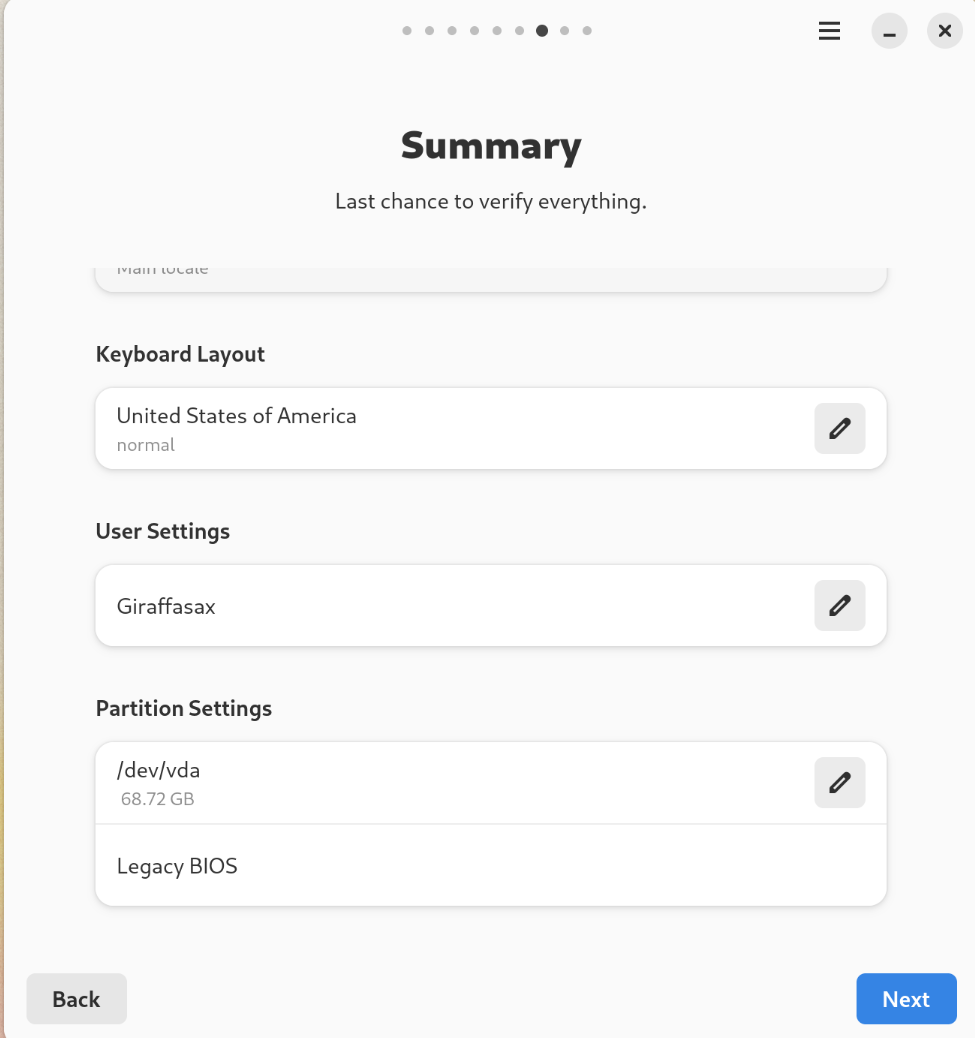975x1038 pixels.
Task: Close the installer window
Action: pos(944,31)
